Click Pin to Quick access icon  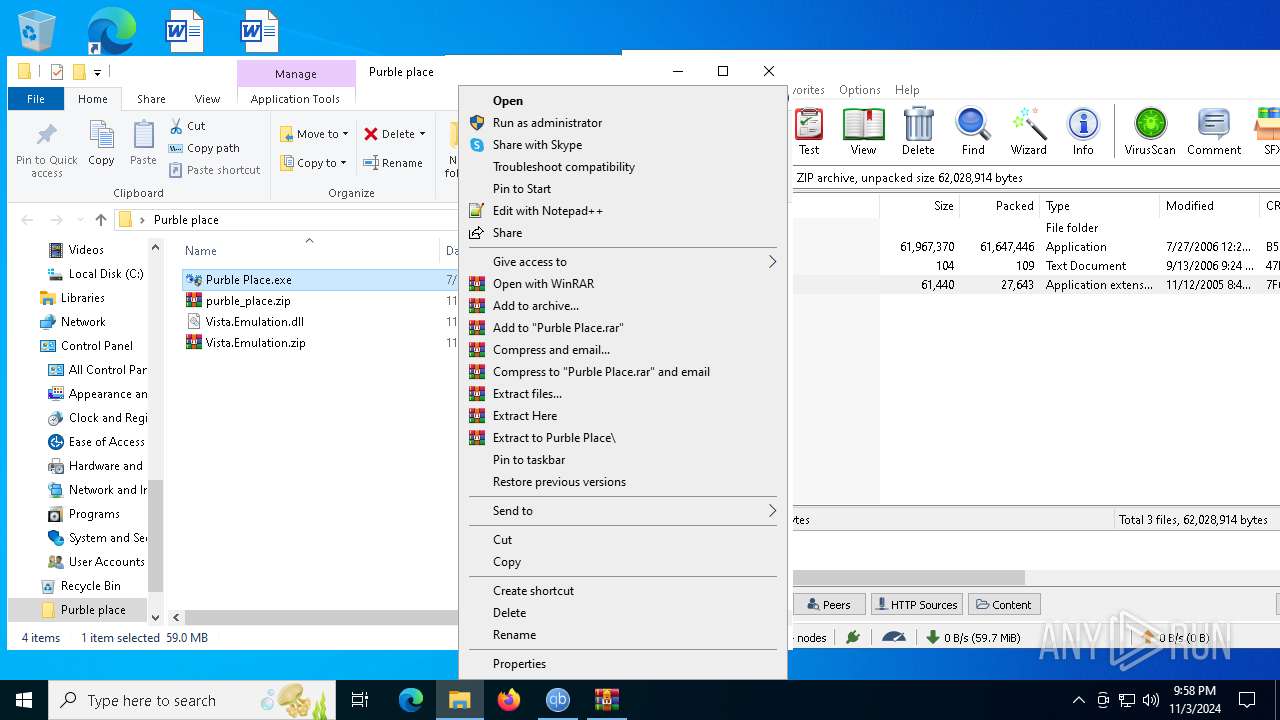pyautogui.click(x=46, y=151)
